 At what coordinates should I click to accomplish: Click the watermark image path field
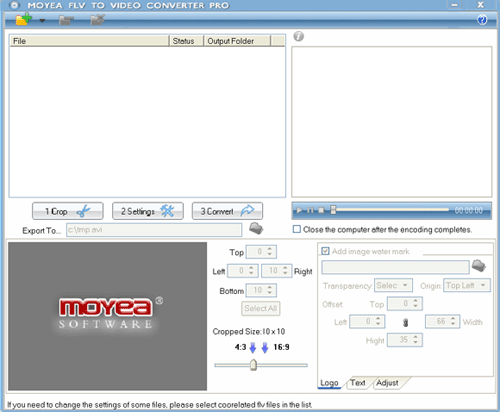click(395, 267)
